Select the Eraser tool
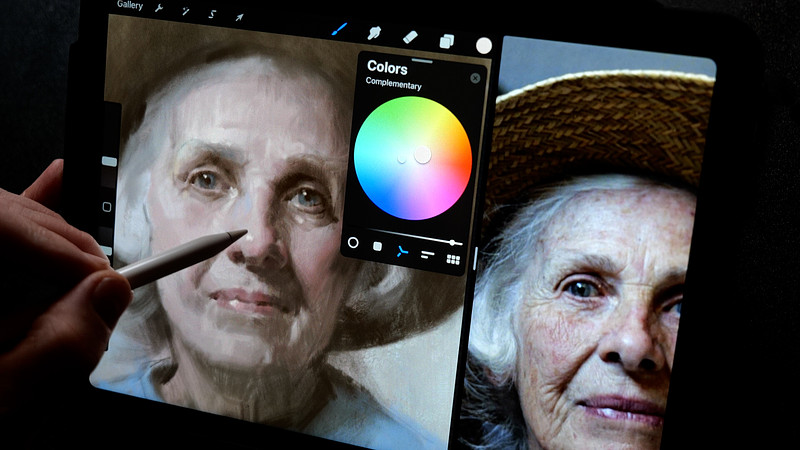Image resolution: width=800 pixels, height=450 pixels. pyautogui.click(x=410, y=37)
